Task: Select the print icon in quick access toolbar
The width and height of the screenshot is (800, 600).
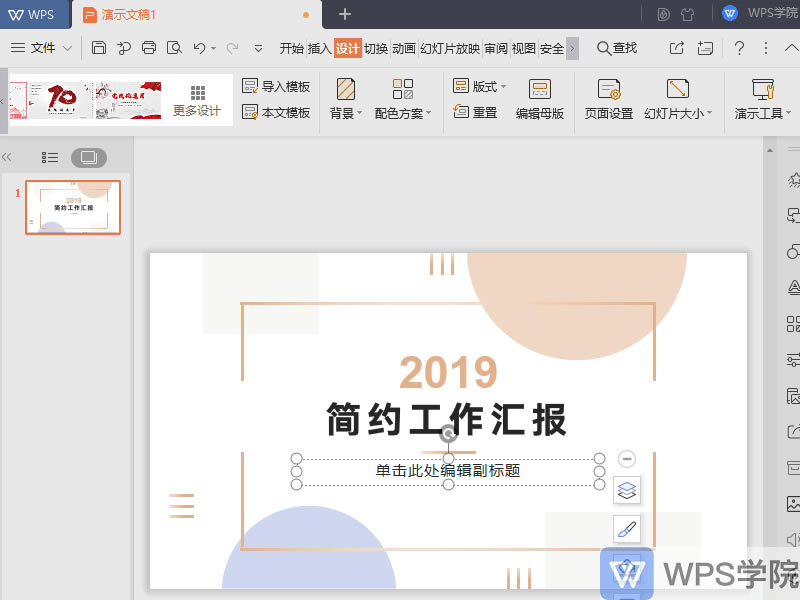Action: [150, 47]
